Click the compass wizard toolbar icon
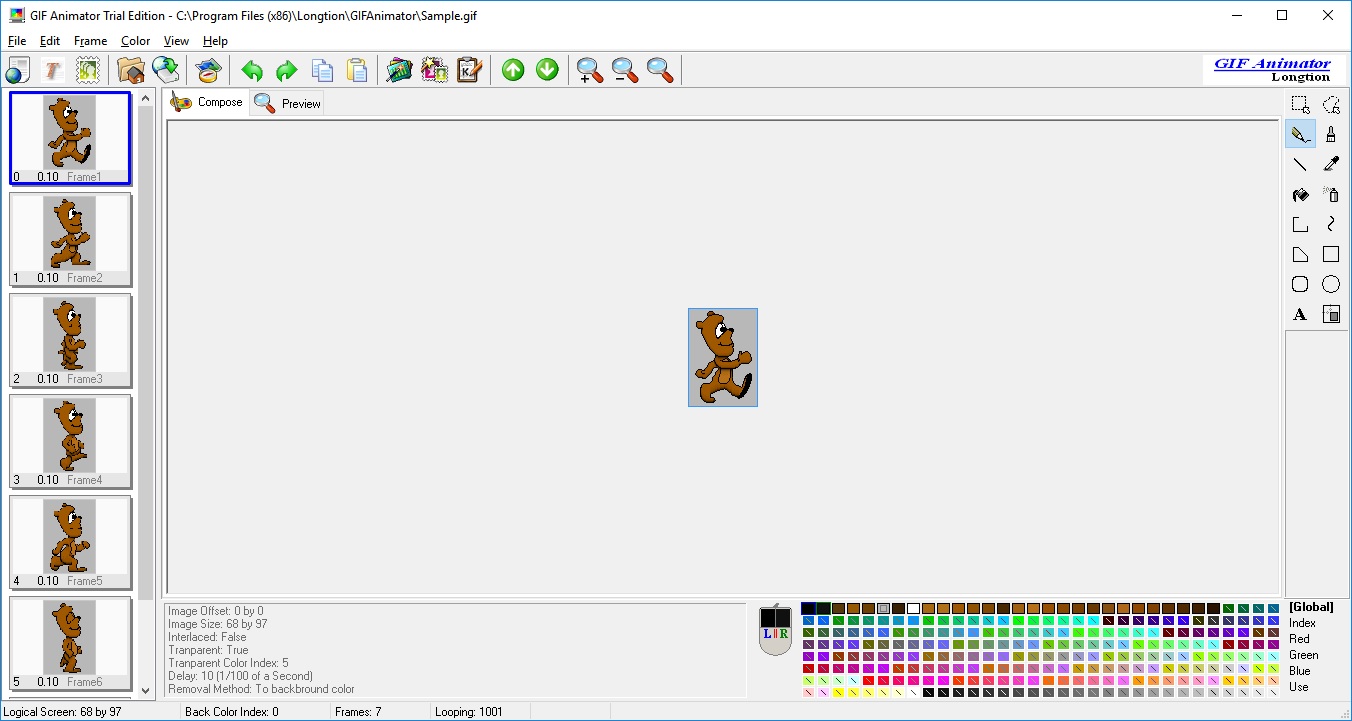 (208, 70)
